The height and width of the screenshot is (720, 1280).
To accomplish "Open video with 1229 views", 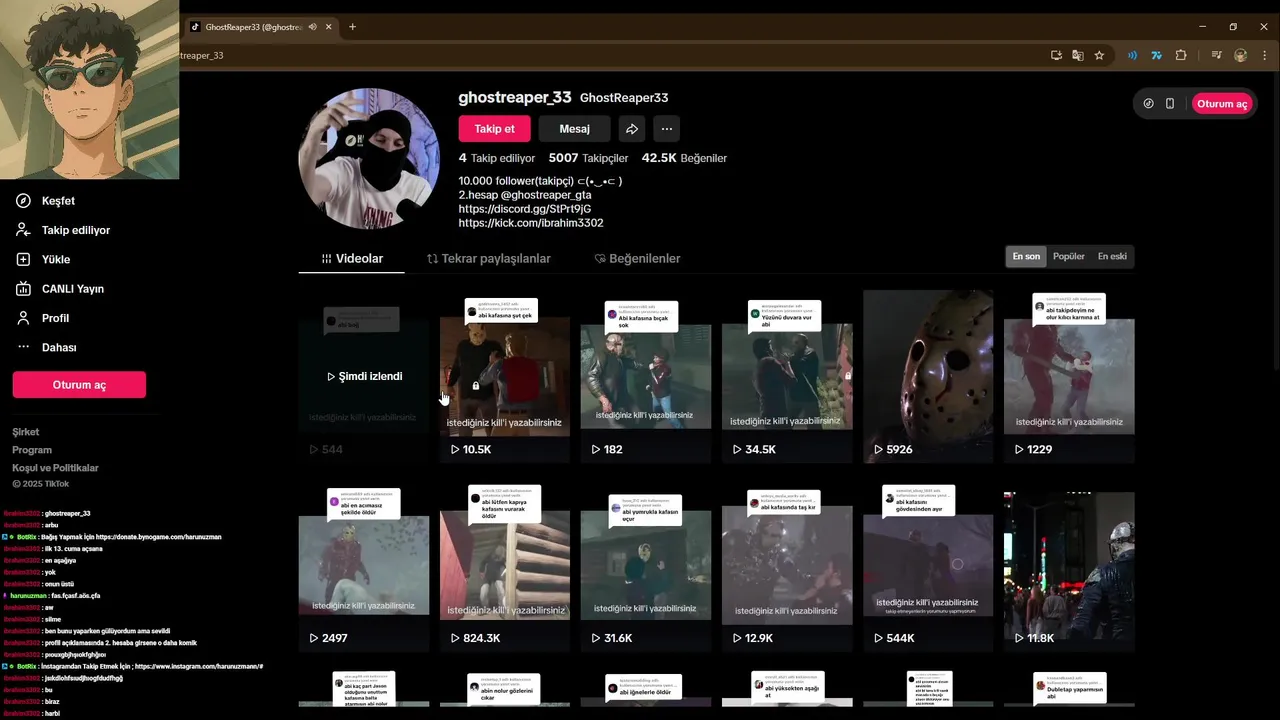I will [x=1069, y=376].
